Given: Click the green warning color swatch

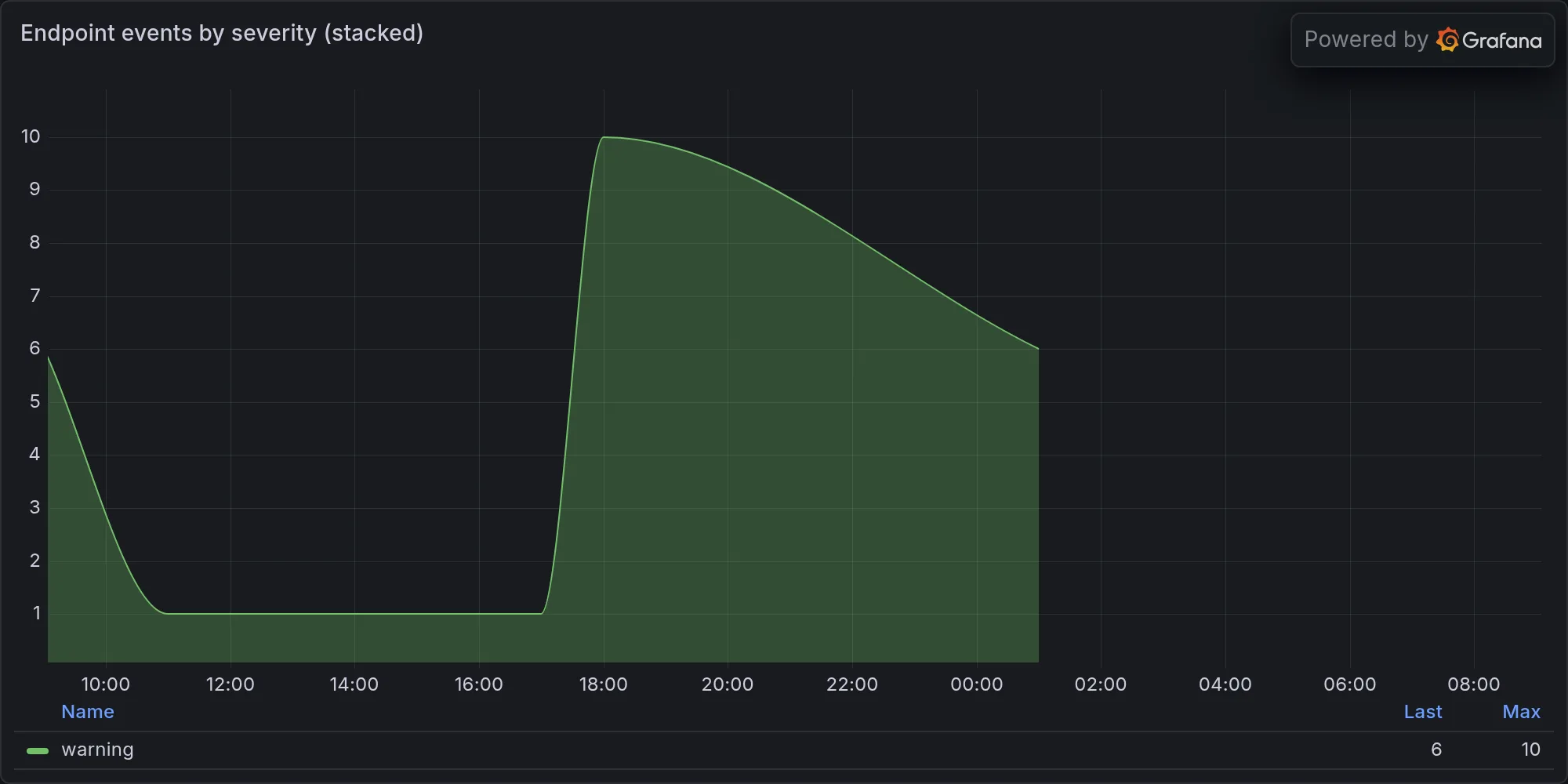Looking at the screenshot, I should coord(38,751).
